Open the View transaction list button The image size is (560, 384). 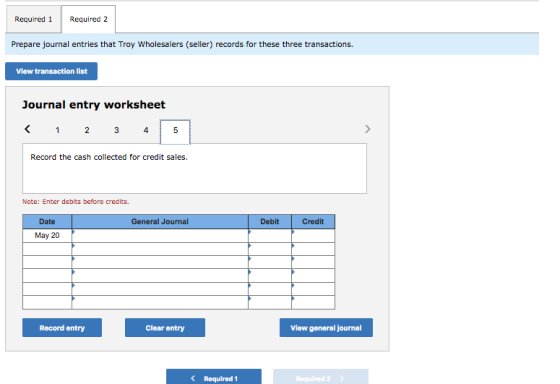[x=51, y=71]
